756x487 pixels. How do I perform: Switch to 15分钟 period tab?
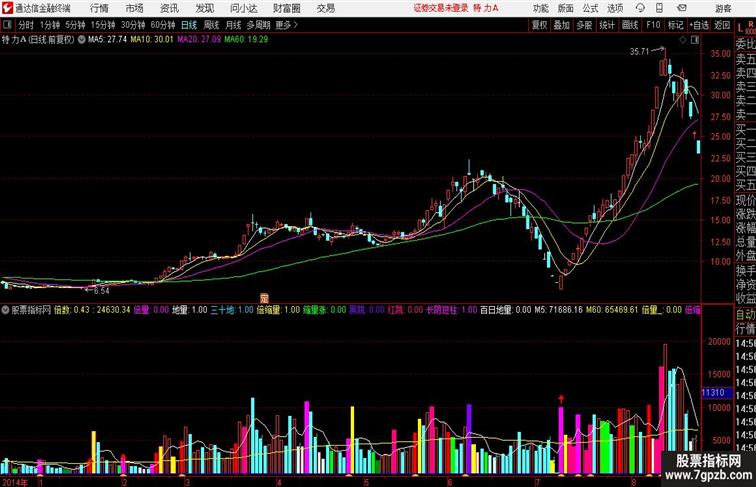point(103,25)
